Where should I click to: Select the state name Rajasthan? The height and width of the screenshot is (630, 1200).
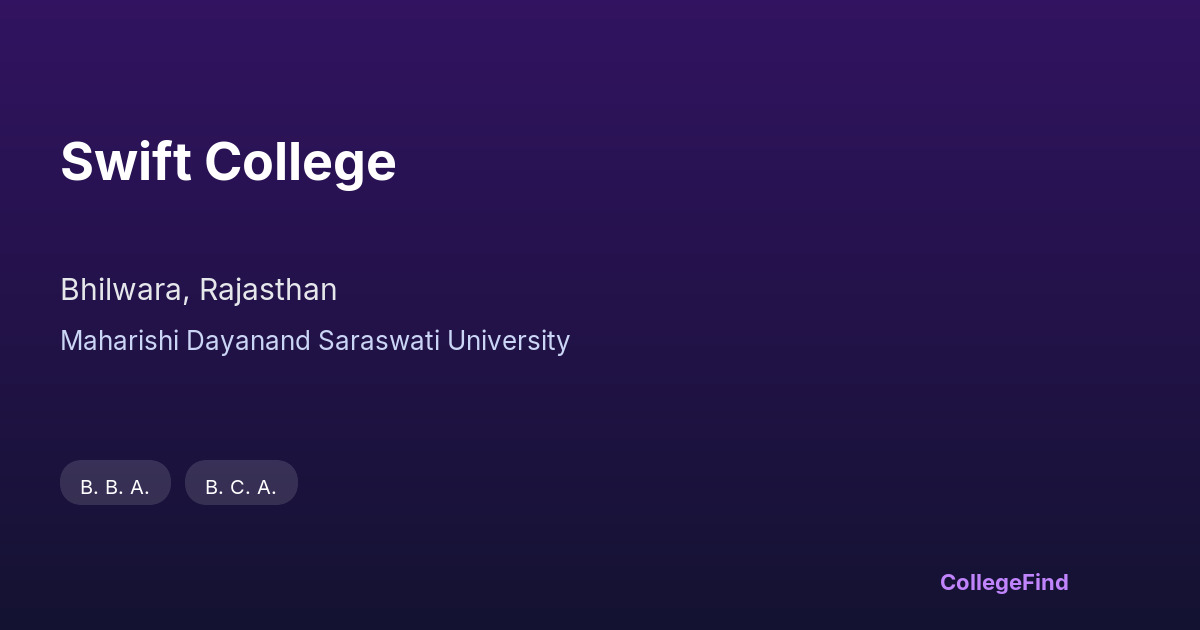click(268, 290)
